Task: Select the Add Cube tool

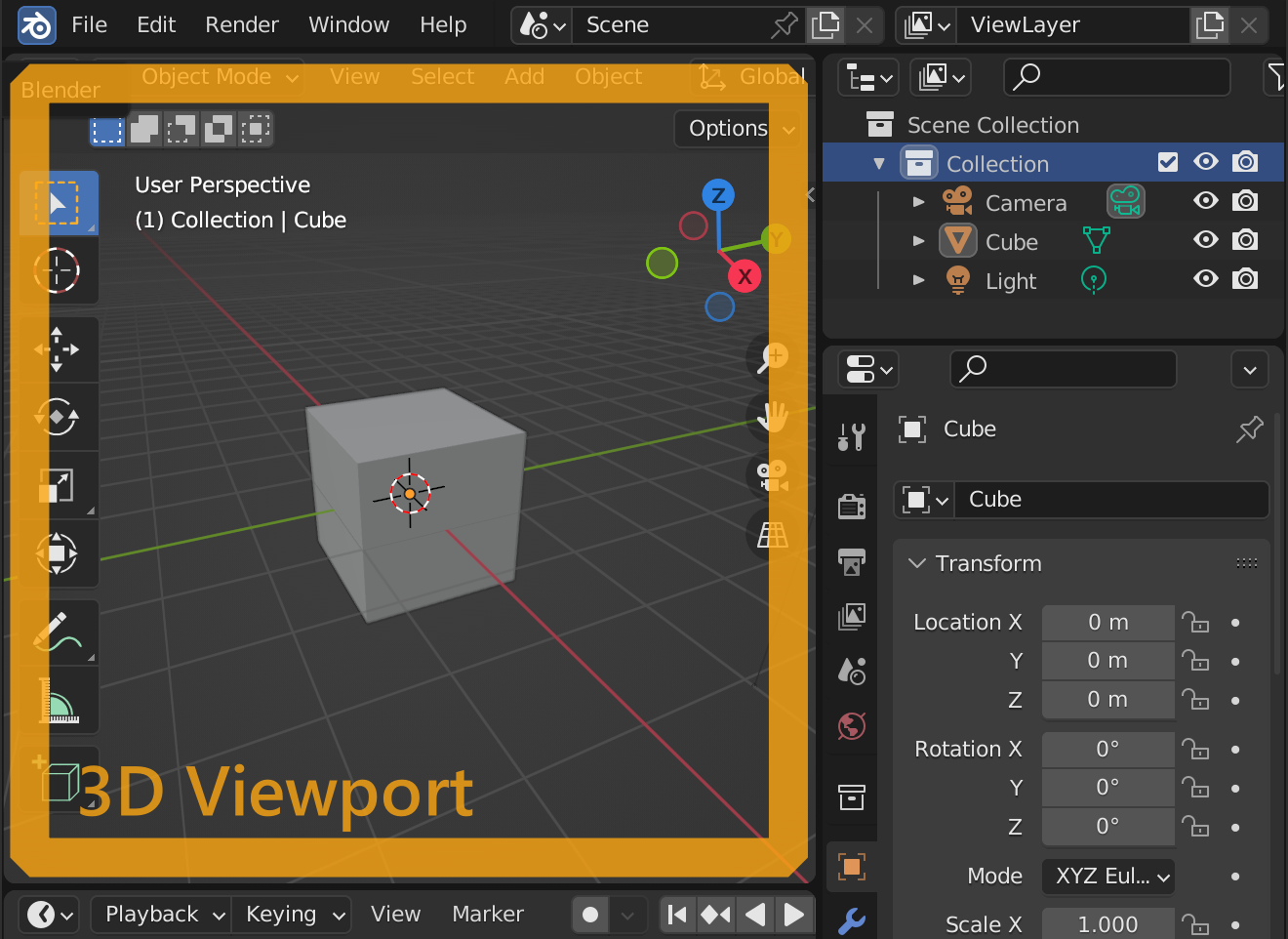Action: [x=59, y=779]
